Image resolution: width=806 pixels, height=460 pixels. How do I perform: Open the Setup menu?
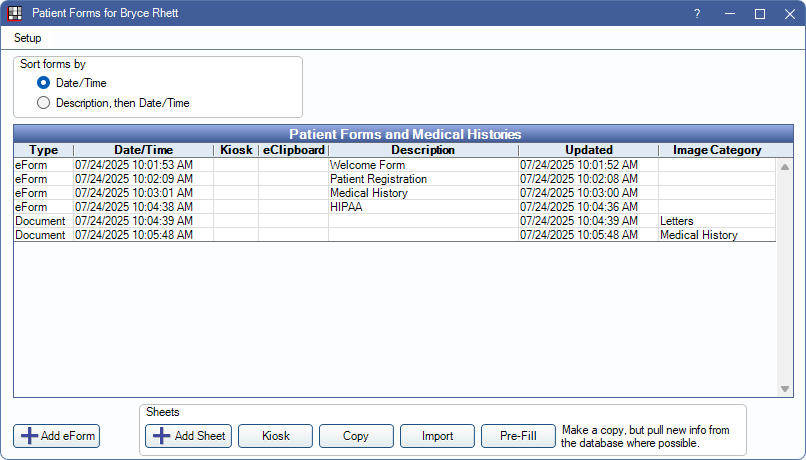pyautogui.click(x=27, y=38)
